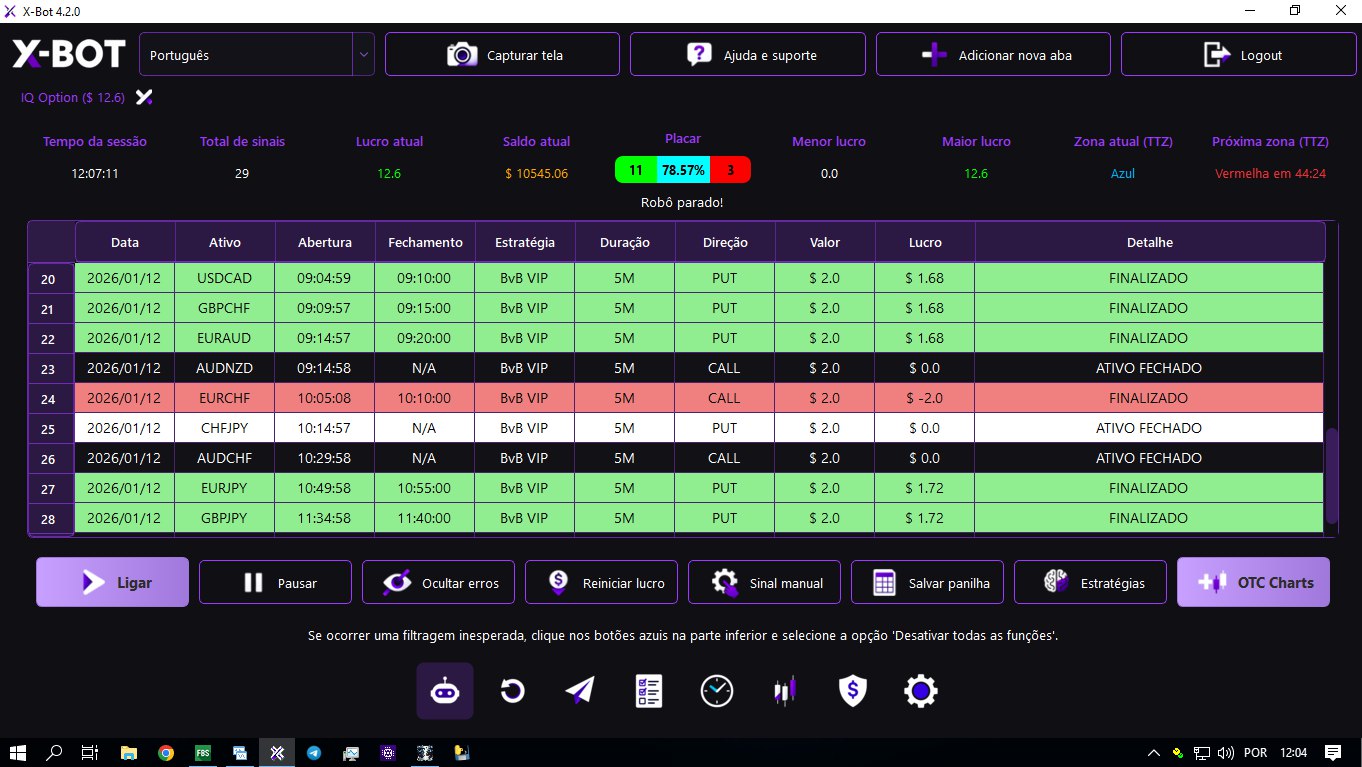Open the gear settings icon at bottom
1362x767 pixels.
[920, 691]
